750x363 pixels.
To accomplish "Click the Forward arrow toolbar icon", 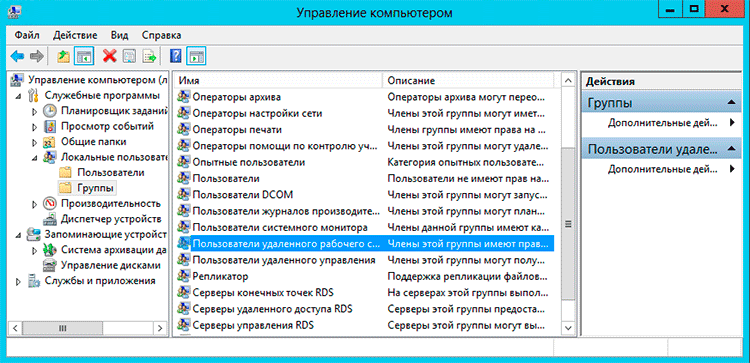I will (x=36, y=56).
